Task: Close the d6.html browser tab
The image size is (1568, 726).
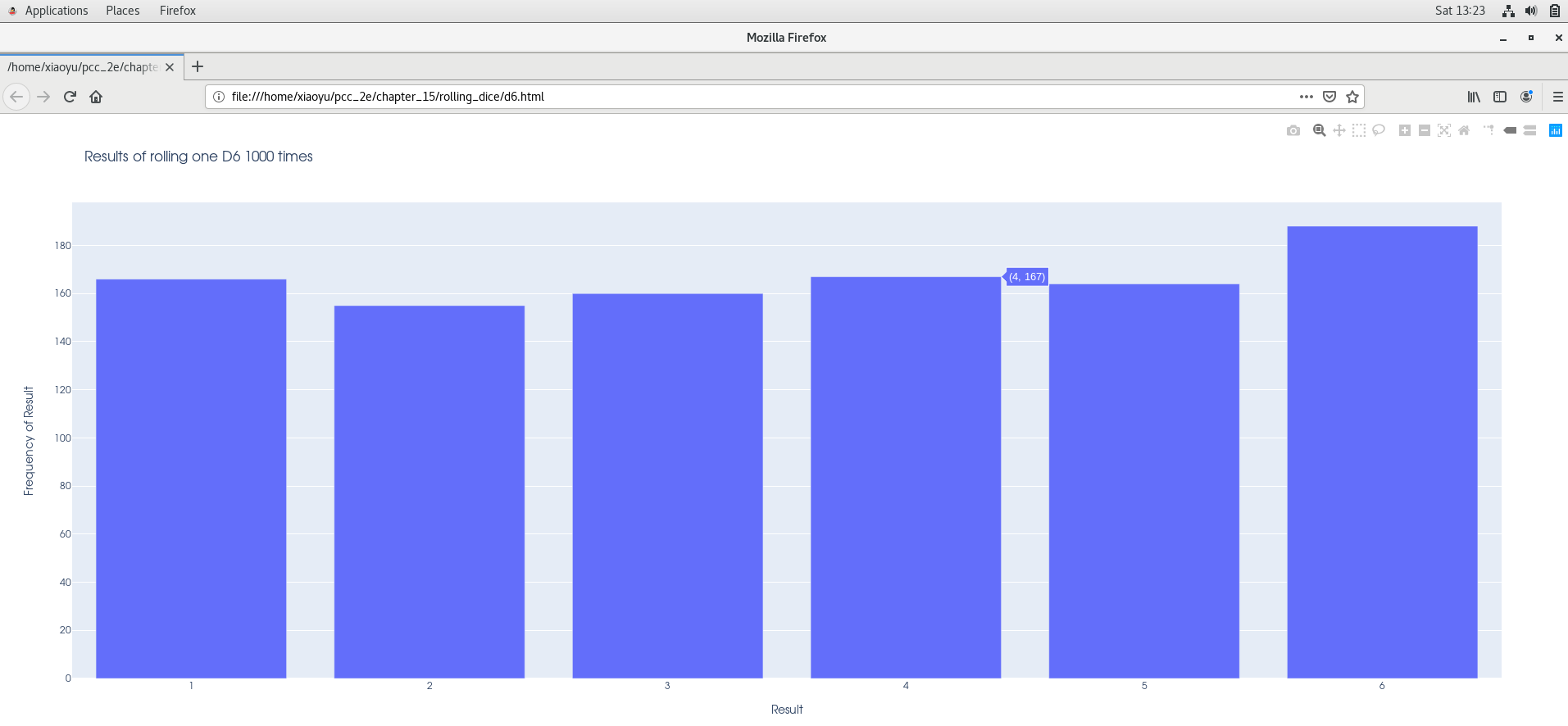Action: [x=170, y=67]
